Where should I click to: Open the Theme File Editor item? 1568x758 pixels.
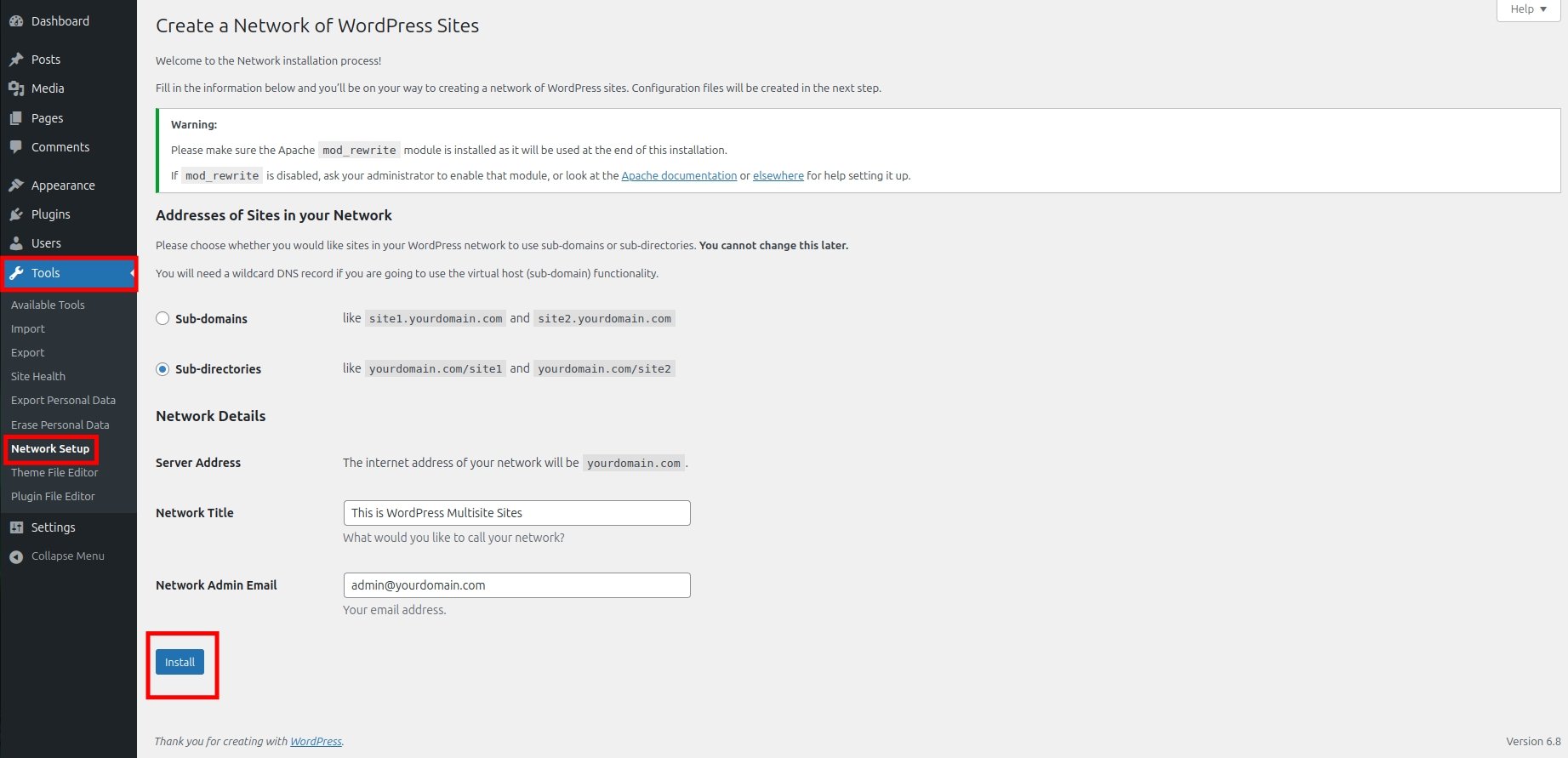[x=54, y=472]
